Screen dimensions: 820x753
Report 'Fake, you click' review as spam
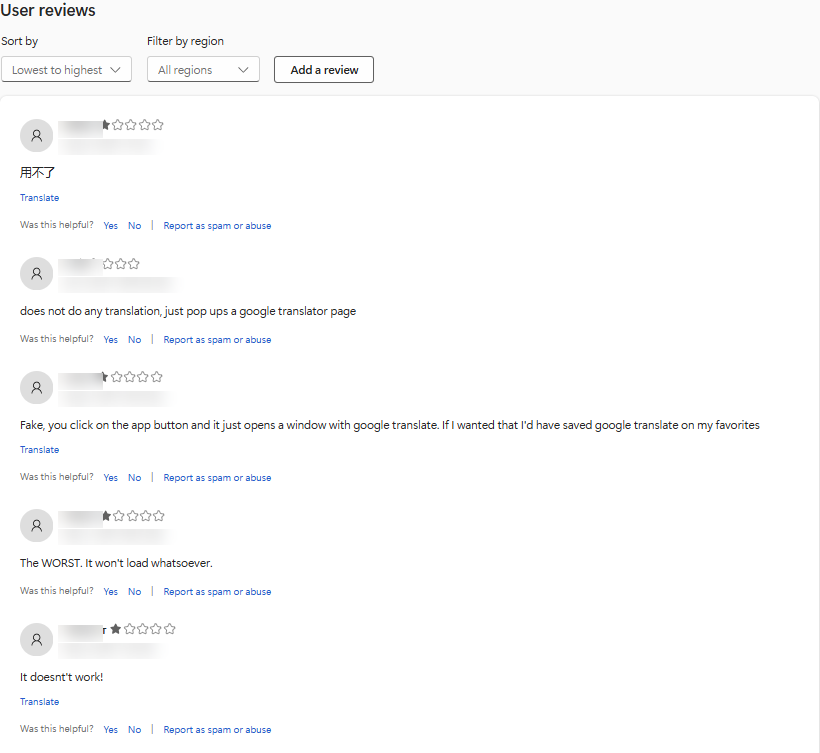(217, 478)
